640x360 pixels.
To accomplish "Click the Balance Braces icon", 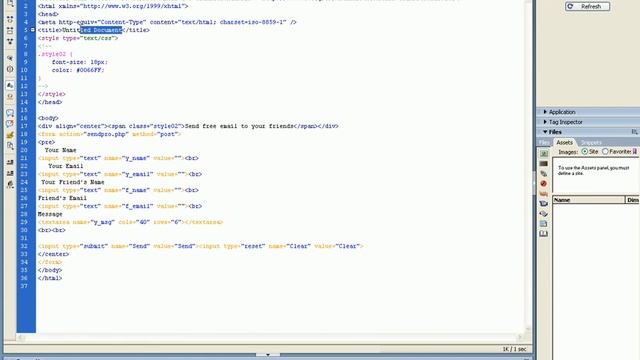I will tap(10, 69).
